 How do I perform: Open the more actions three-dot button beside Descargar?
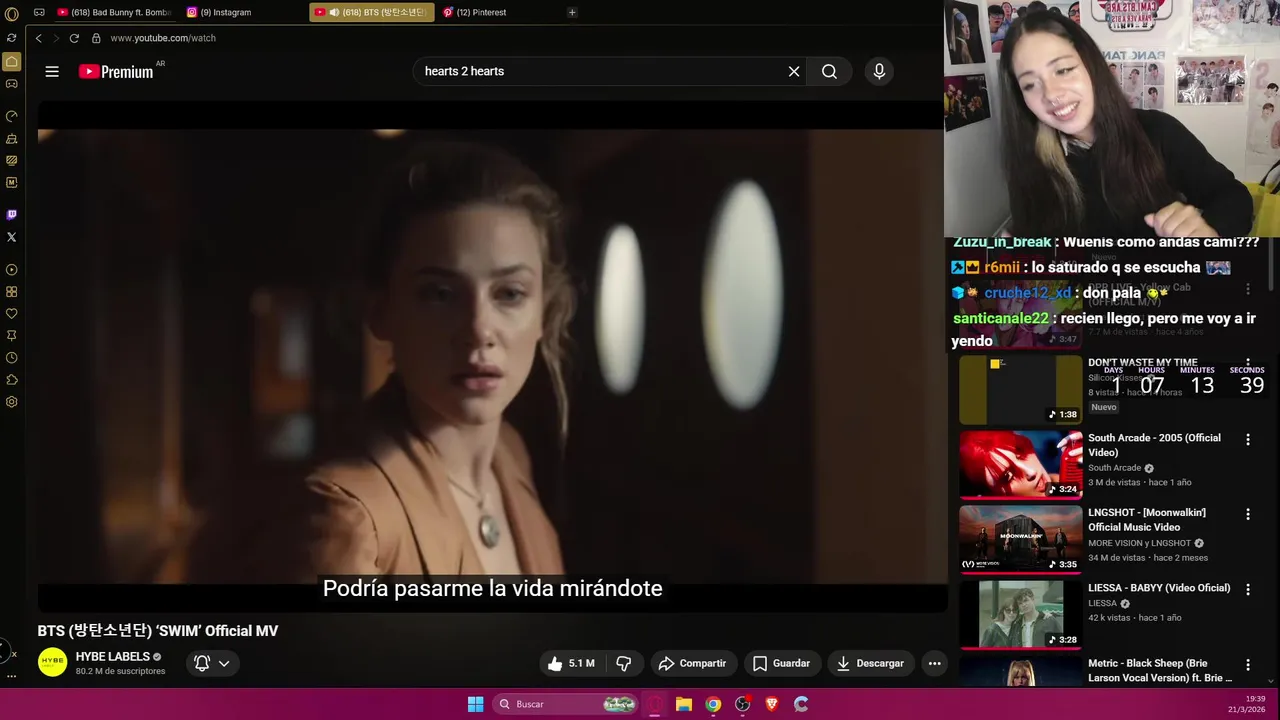coord(934,663)
